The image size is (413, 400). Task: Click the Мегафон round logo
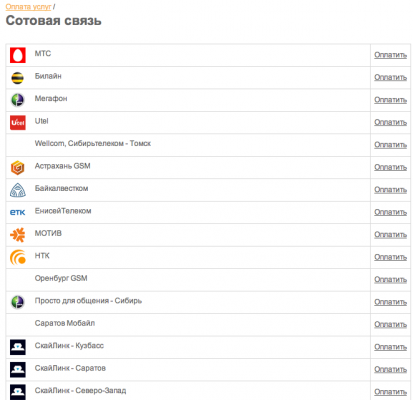(x=18, y=100)
